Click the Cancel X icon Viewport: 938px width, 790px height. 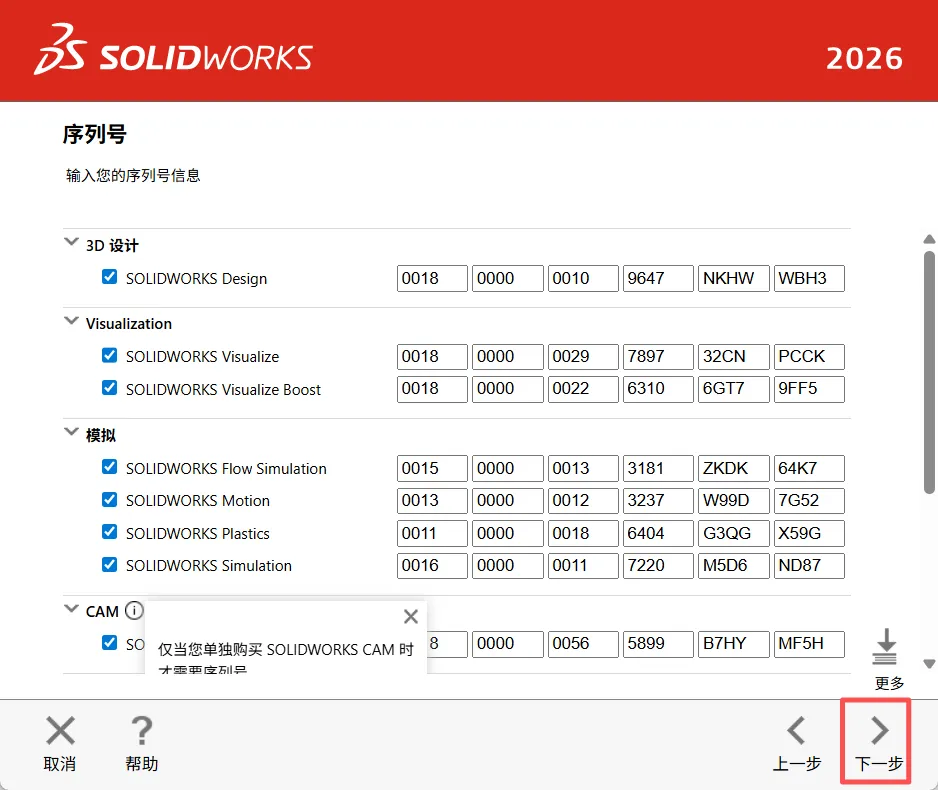[x=60, y=730]
